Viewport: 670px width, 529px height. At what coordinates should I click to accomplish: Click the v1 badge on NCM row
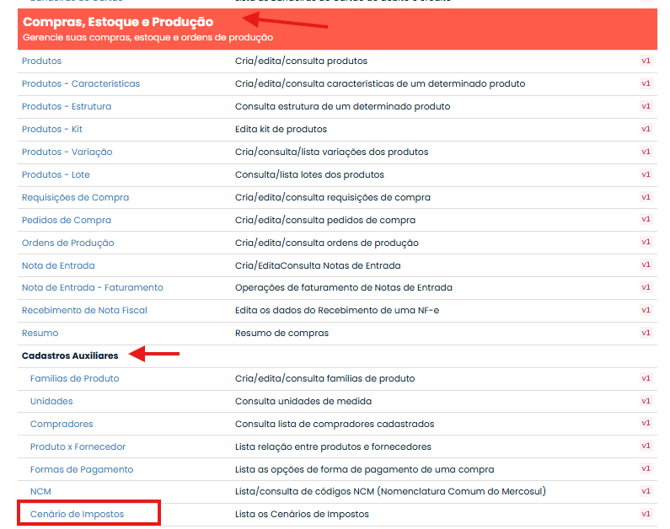coord(645,492)
